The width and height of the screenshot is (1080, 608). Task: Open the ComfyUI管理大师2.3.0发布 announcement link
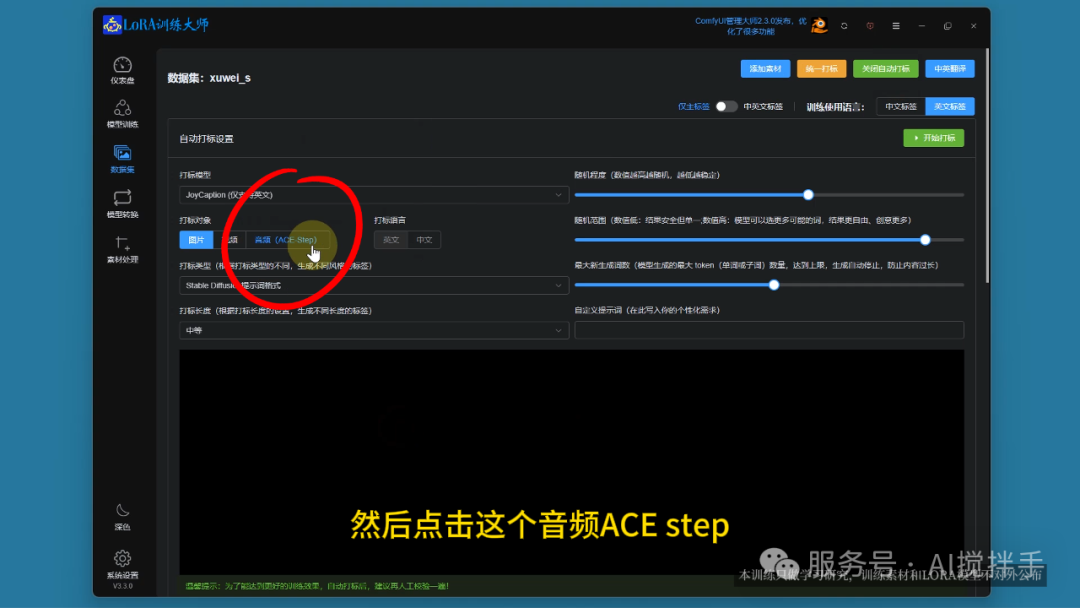[750, 26]
